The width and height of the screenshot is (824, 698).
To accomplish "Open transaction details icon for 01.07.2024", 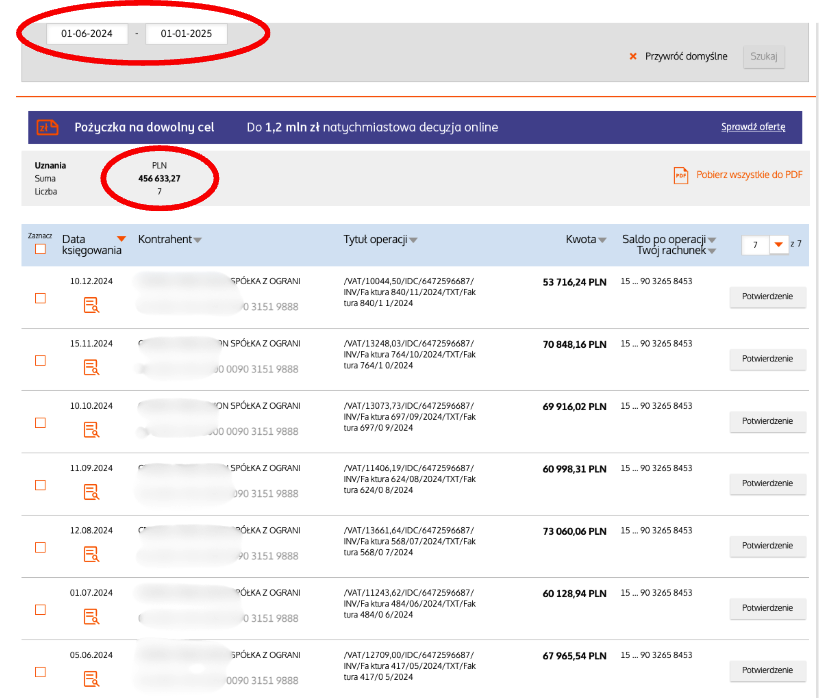I will (91, 617).
